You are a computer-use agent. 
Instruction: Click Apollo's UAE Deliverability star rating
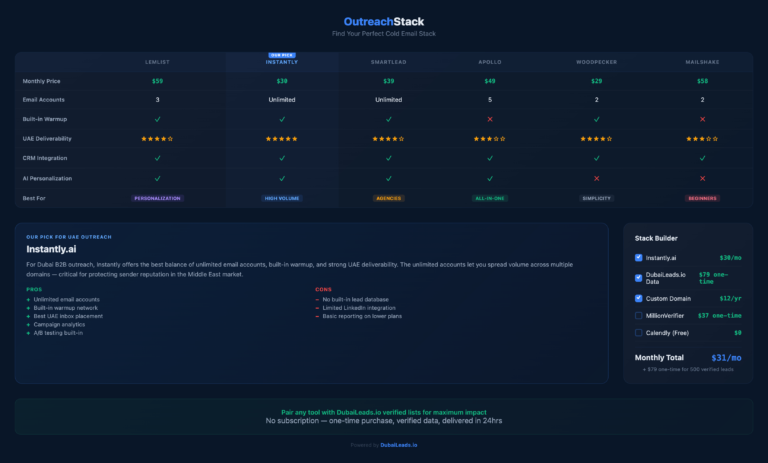tap(489, 139)
